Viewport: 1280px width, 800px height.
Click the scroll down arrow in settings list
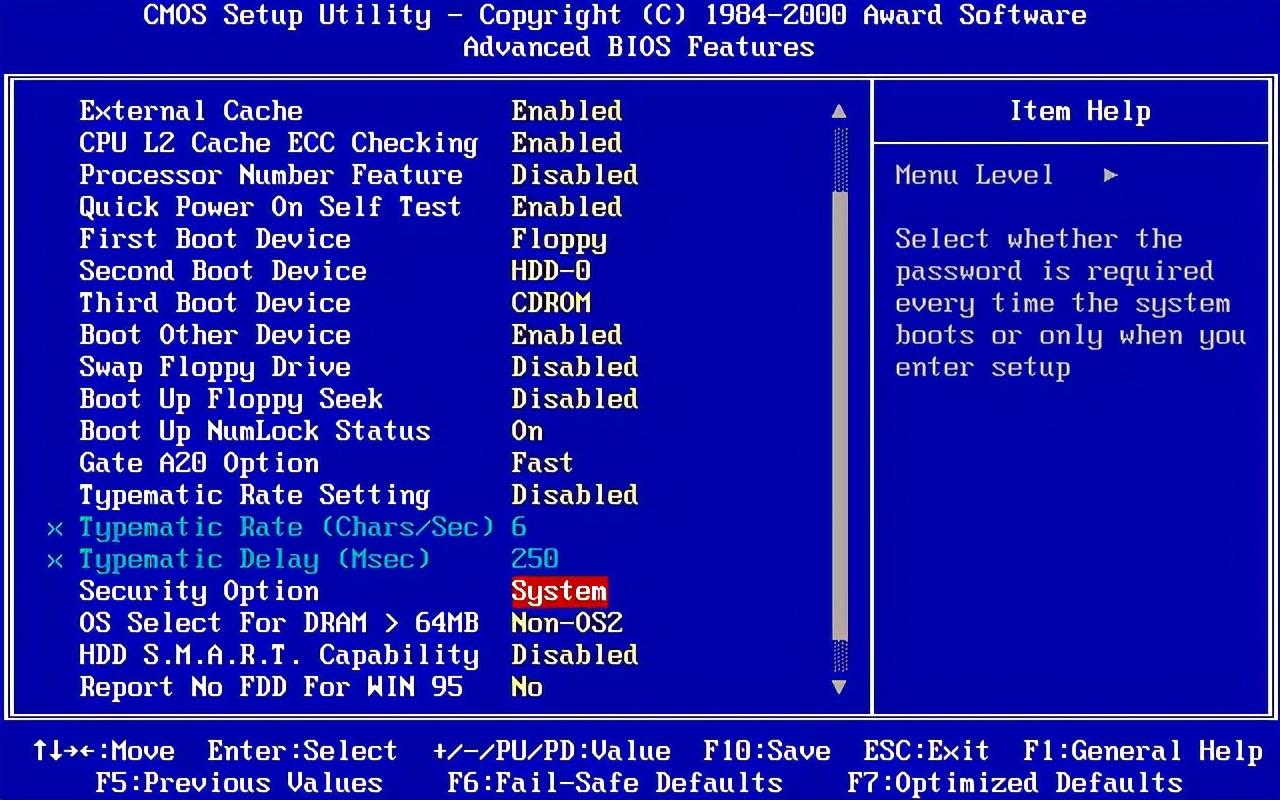839,687
